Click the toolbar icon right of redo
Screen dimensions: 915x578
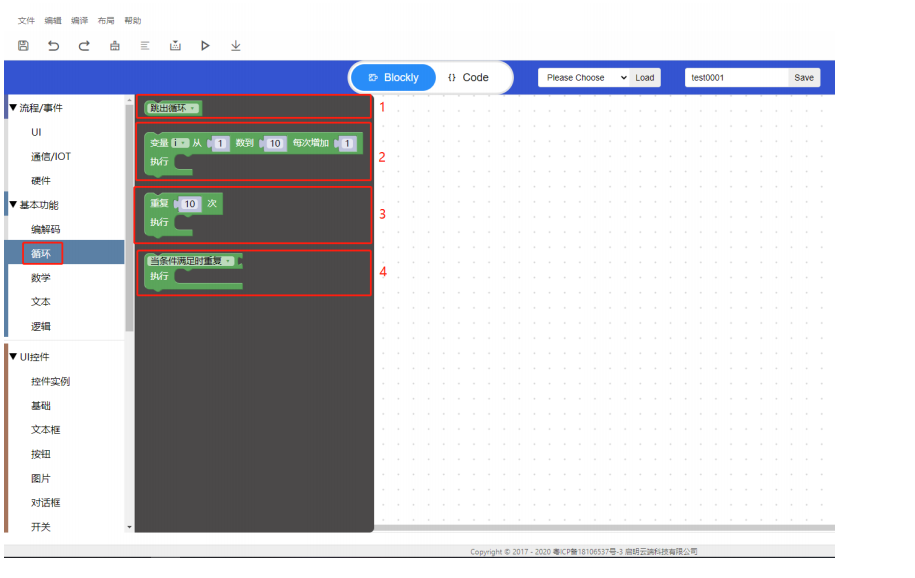click(x=115, y=46)
